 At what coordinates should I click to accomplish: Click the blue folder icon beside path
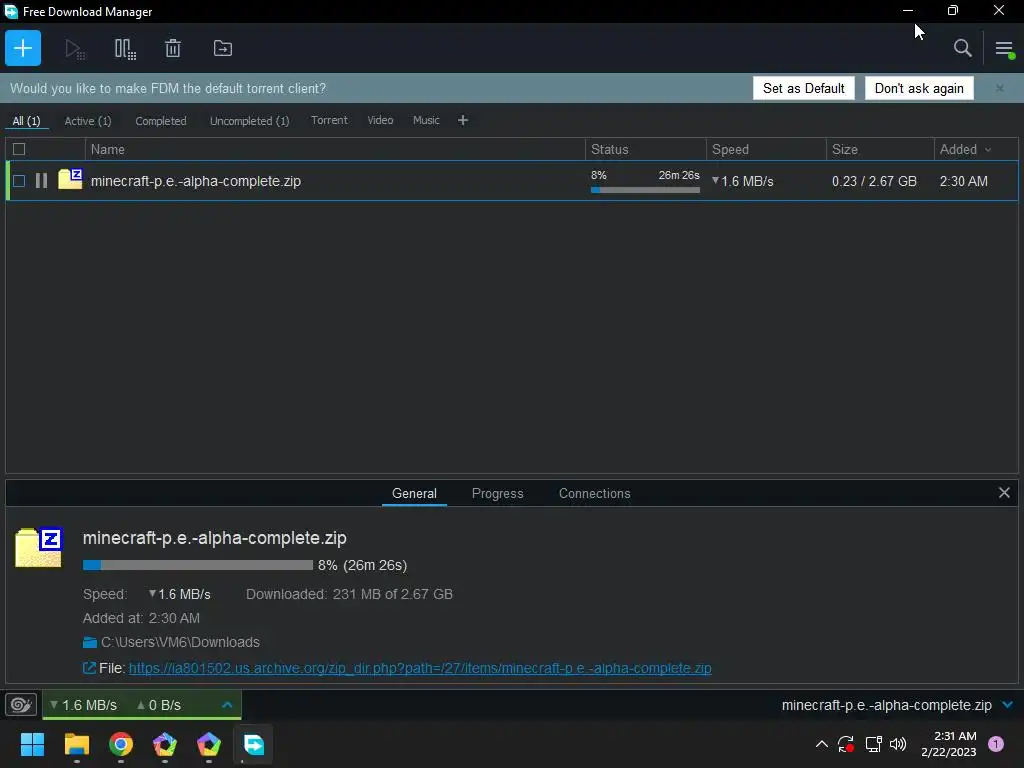tap(90, 643)
